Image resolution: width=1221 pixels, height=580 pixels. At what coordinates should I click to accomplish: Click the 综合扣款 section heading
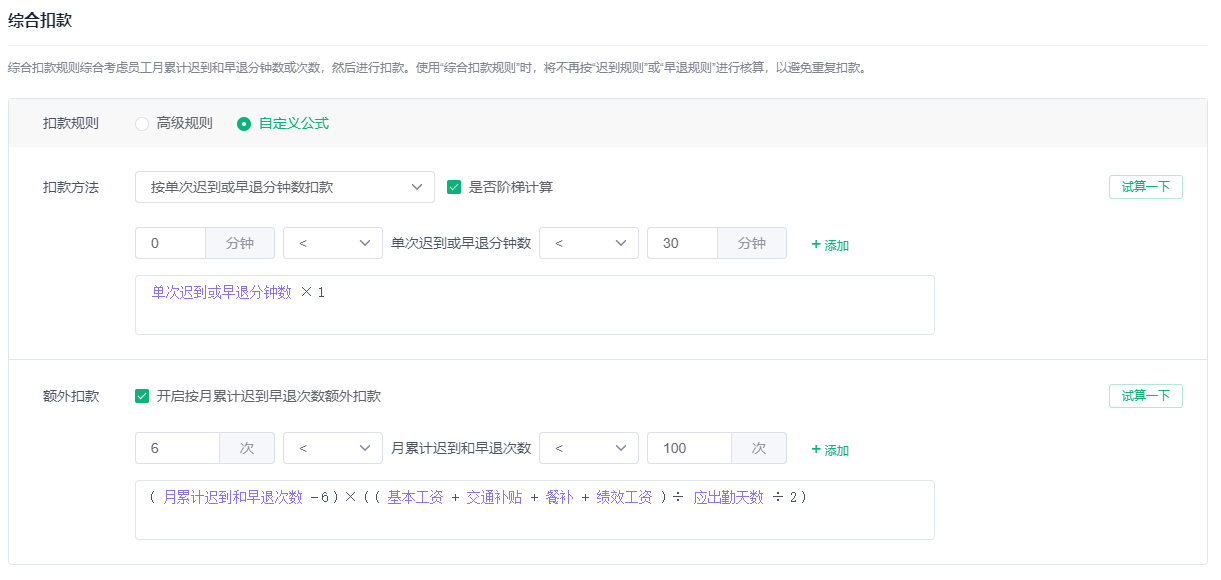click(x=40, y=20)
